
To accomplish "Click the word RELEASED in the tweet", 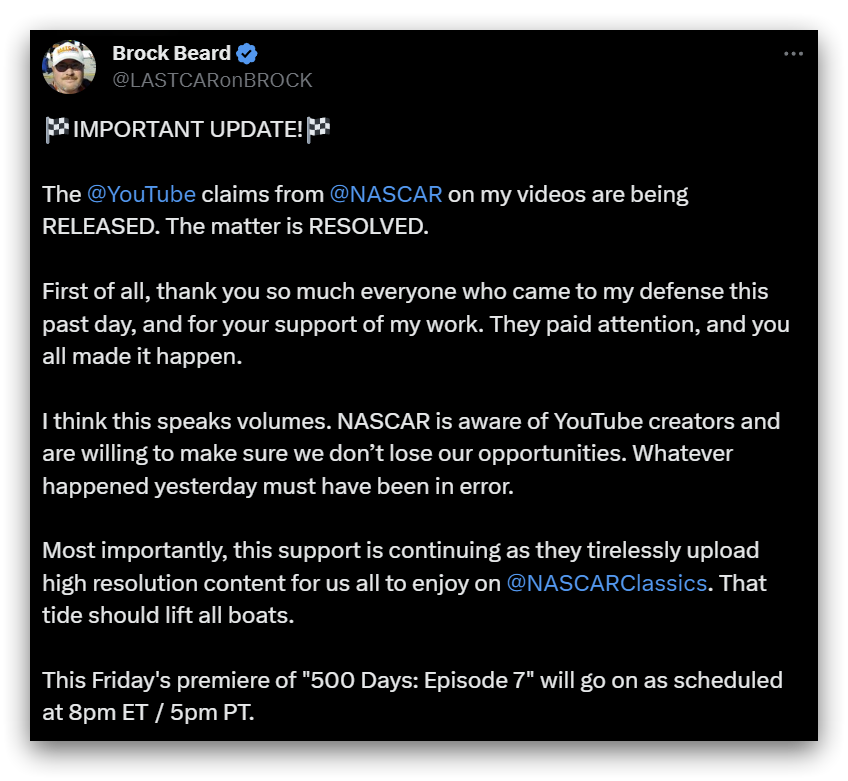I will tap(101, 227).
